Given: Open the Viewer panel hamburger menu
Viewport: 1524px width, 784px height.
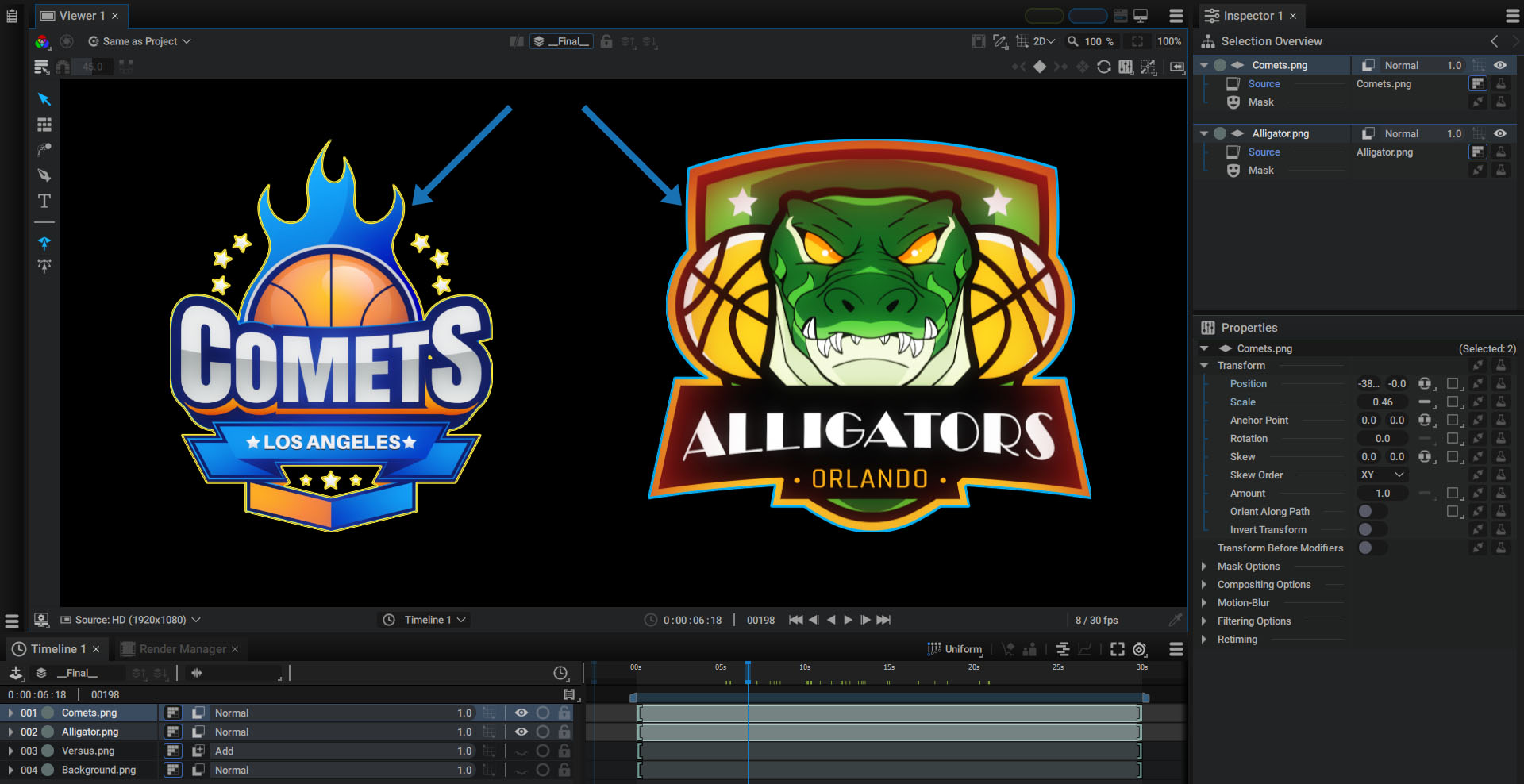Looking at the screenshot, I should coord(1176,16).
